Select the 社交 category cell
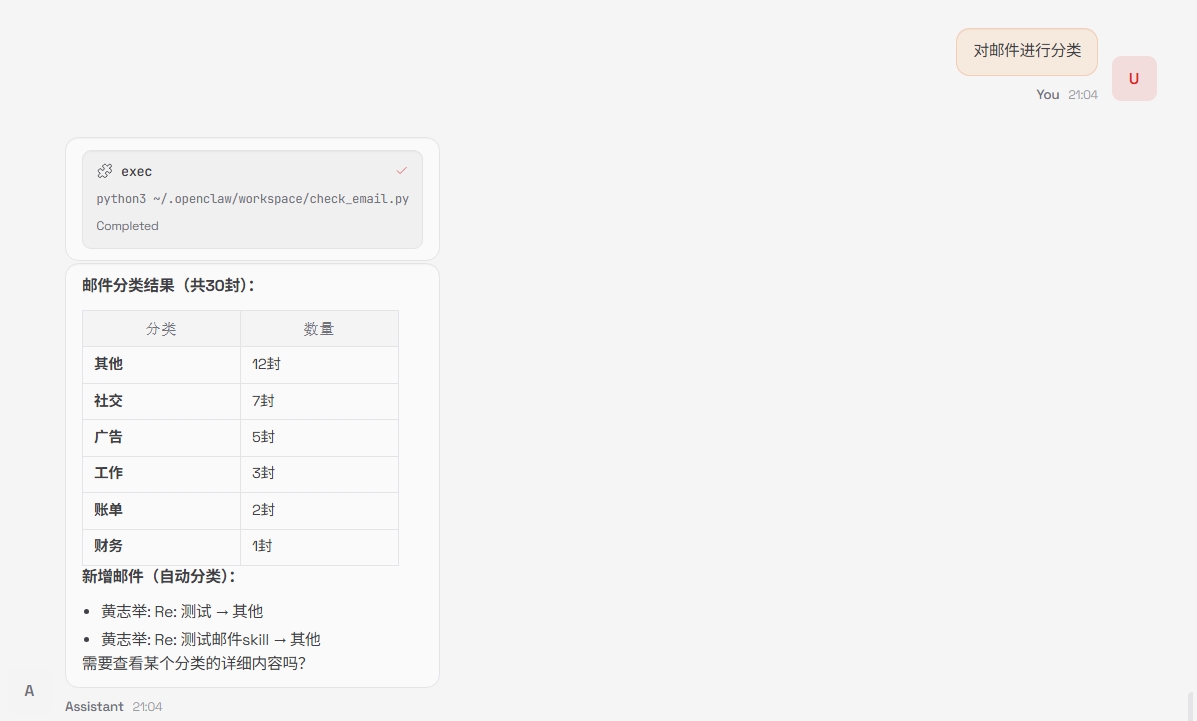The image size is (1197, 721). coord(109,401)
